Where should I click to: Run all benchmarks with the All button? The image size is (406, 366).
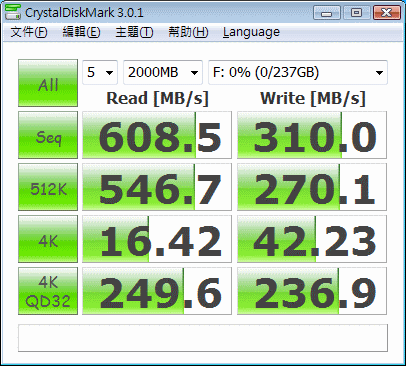tap(48, 83)
